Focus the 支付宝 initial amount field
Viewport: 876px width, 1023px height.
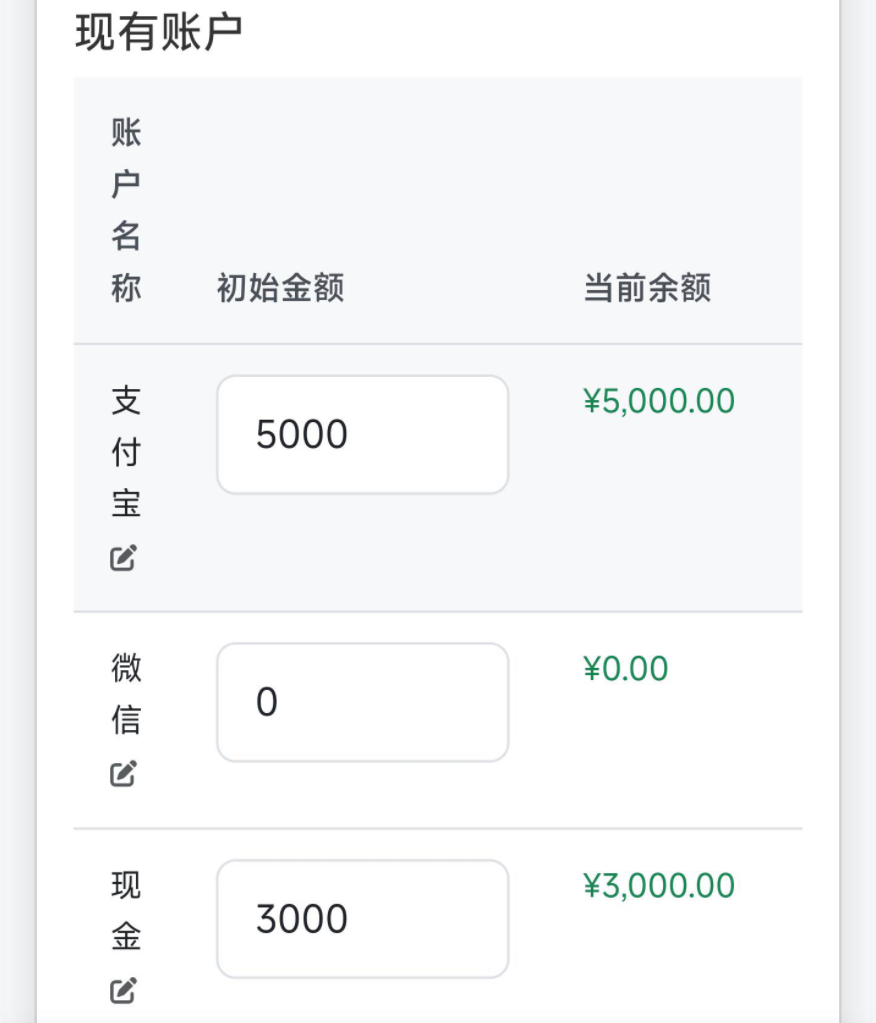[x=362, y=435]
